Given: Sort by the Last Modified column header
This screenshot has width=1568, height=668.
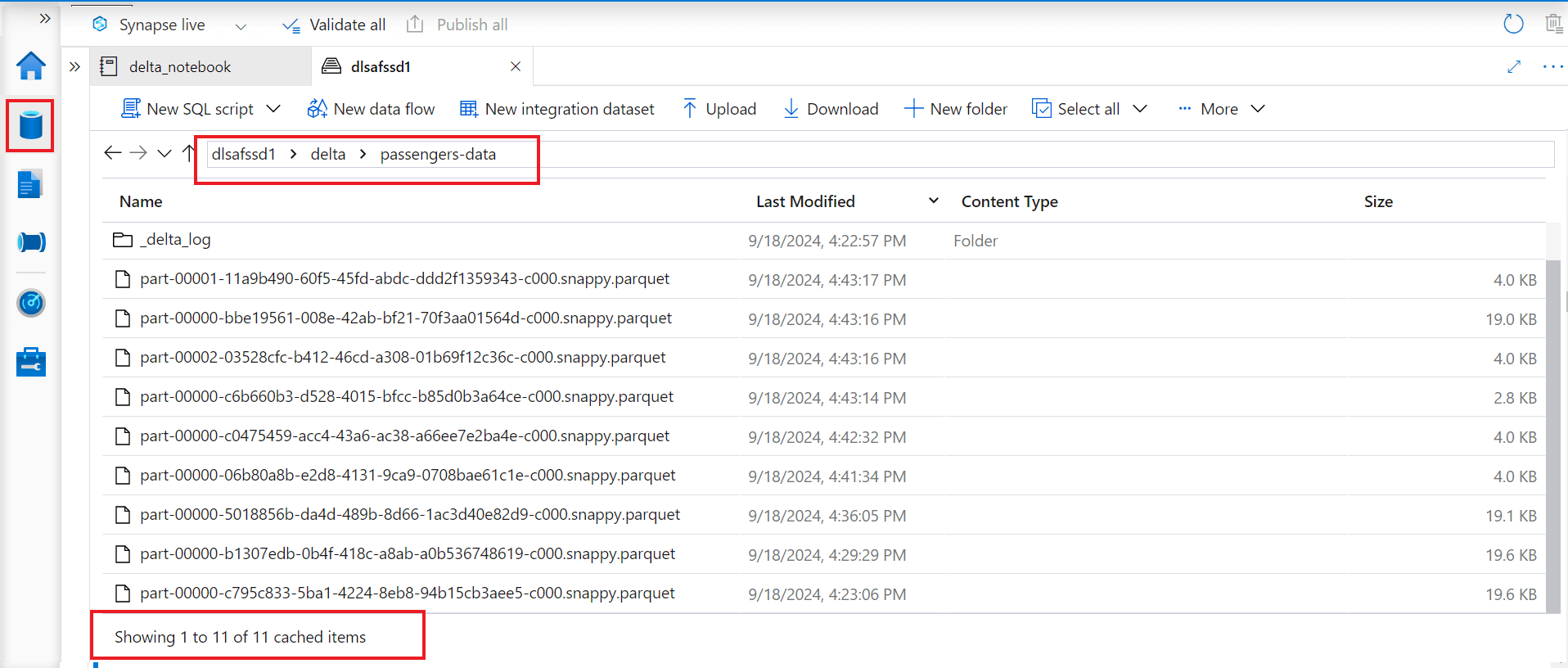Looking at the screenshot, I should 805,201.
